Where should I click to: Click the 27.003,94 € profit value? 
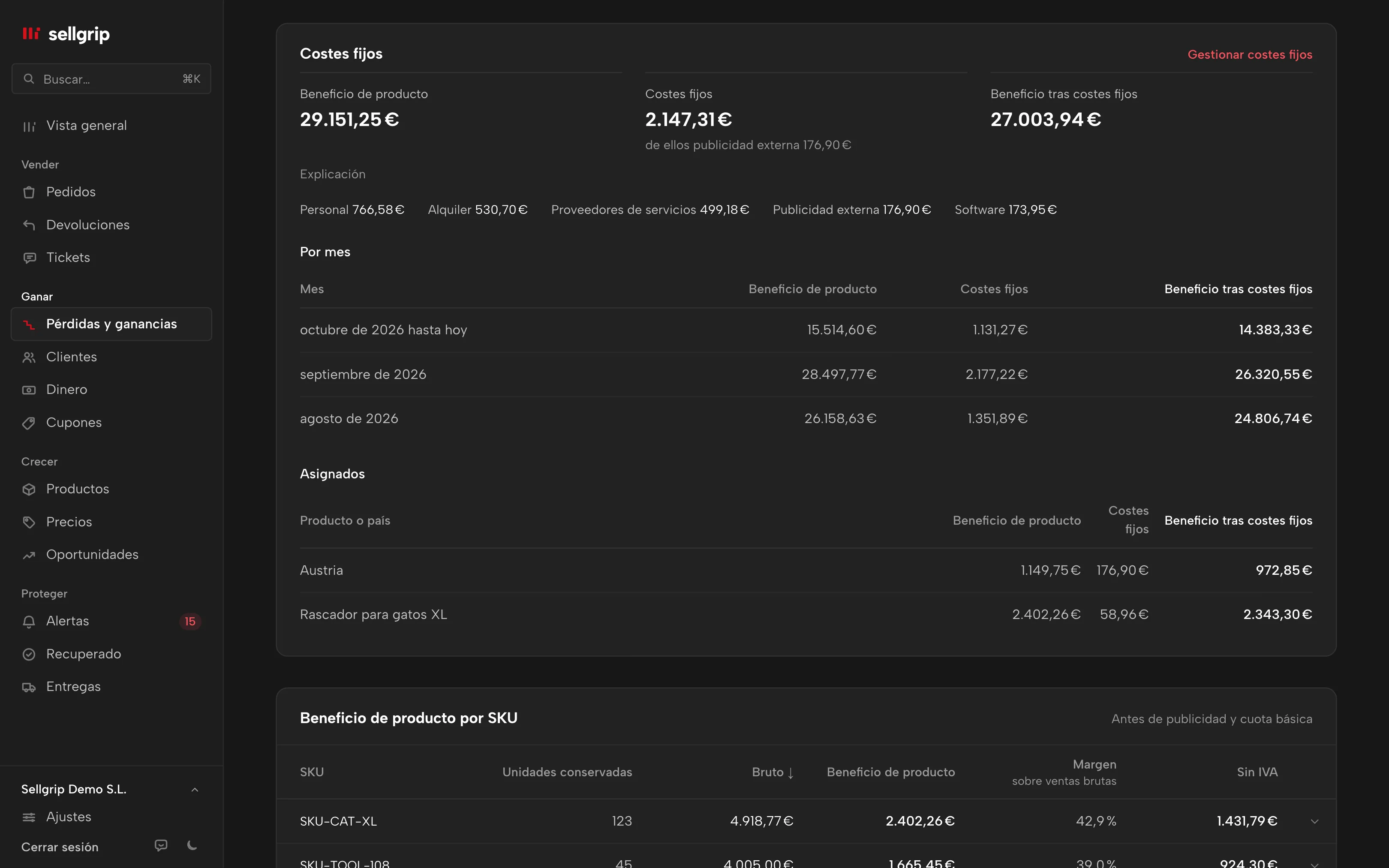tap(1046, 120)
